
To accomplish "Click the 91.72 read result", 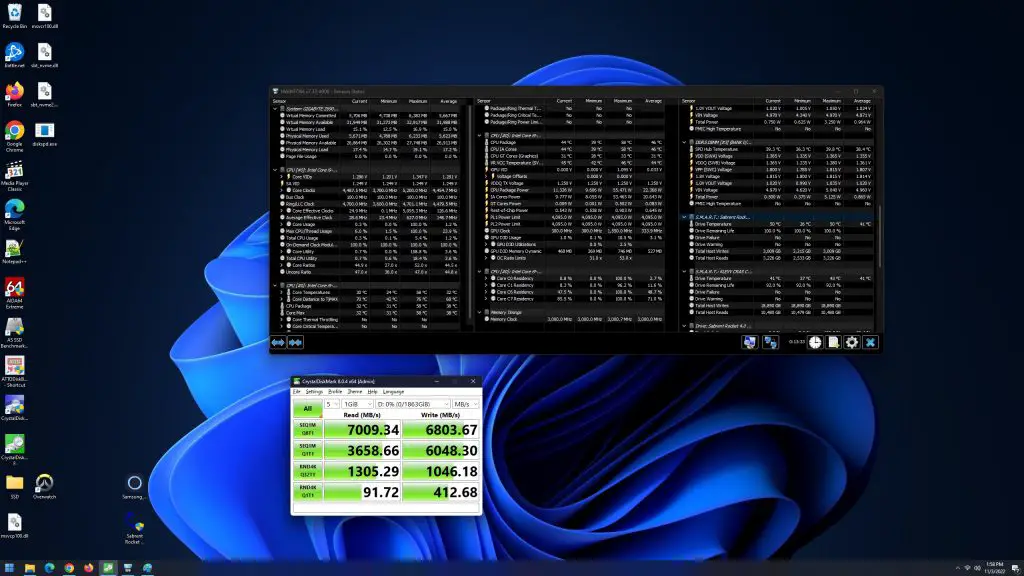I will point(362,492).
